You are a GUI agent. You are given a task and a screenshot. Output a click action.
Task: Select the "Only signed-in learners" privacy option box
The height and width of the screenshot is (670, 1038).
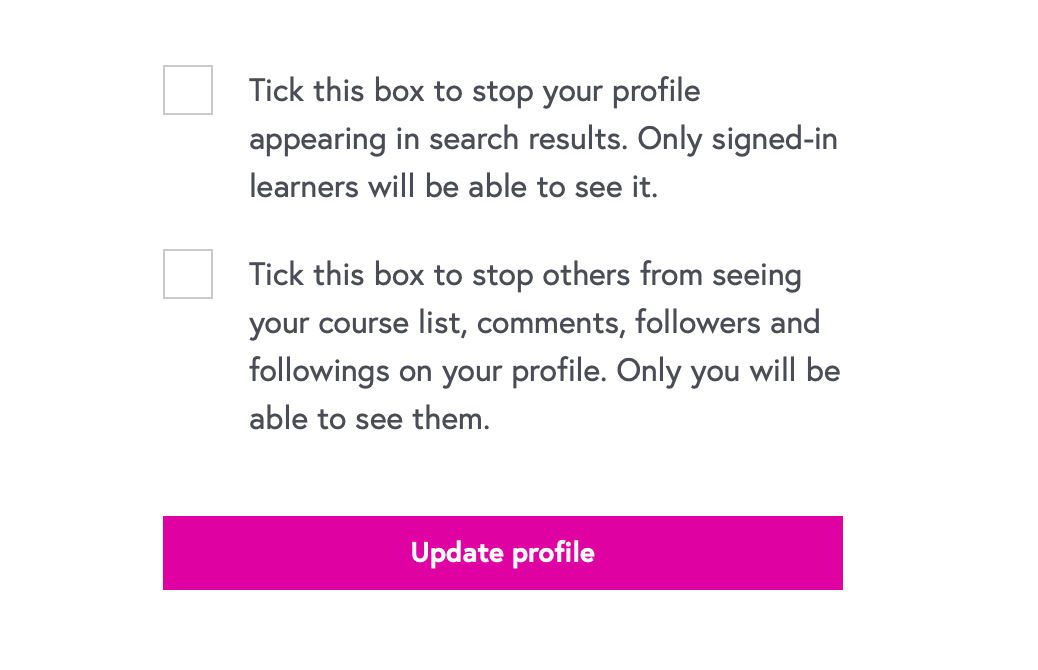(188, 90)
